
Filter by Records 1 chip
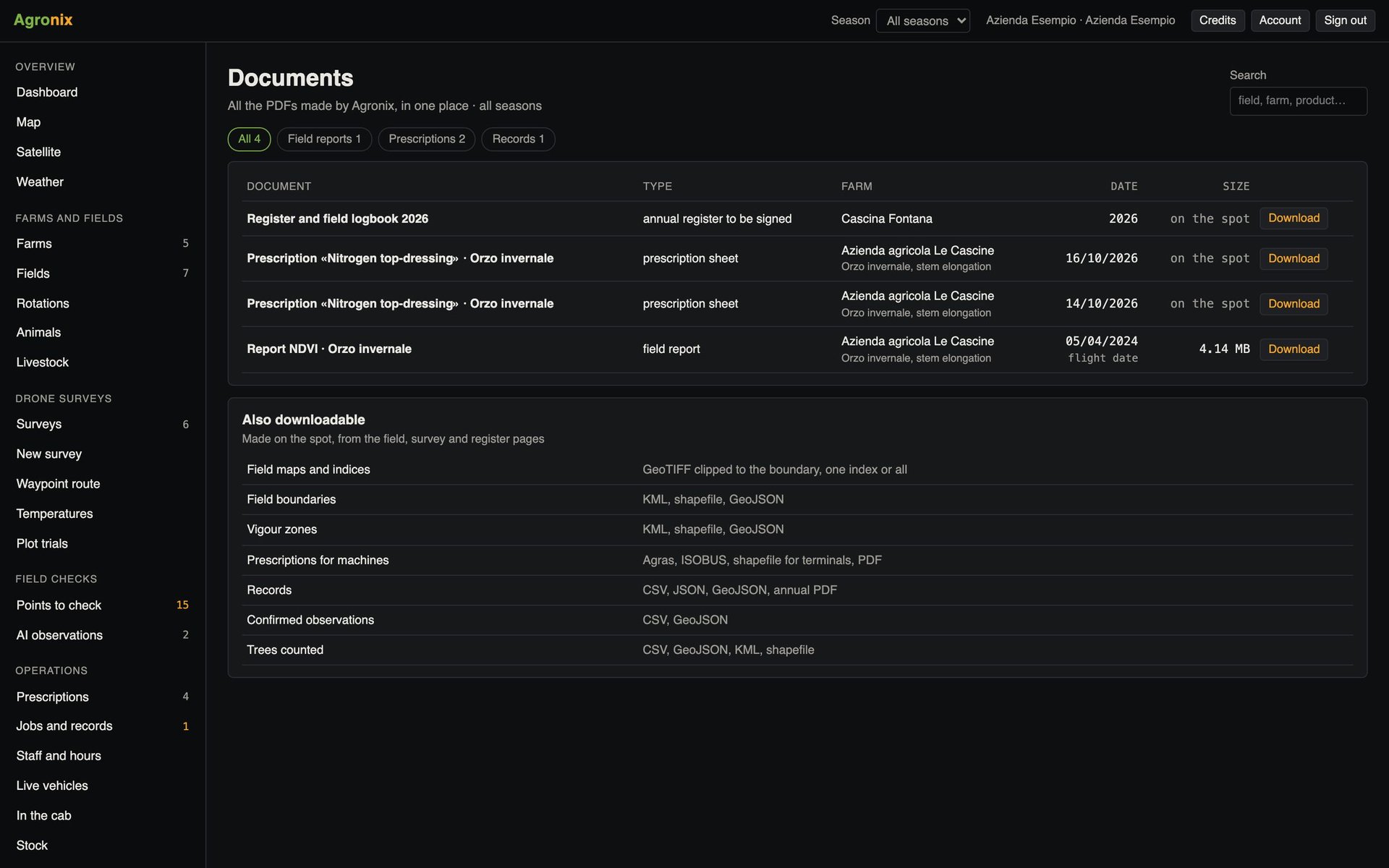tap(518, 139)
